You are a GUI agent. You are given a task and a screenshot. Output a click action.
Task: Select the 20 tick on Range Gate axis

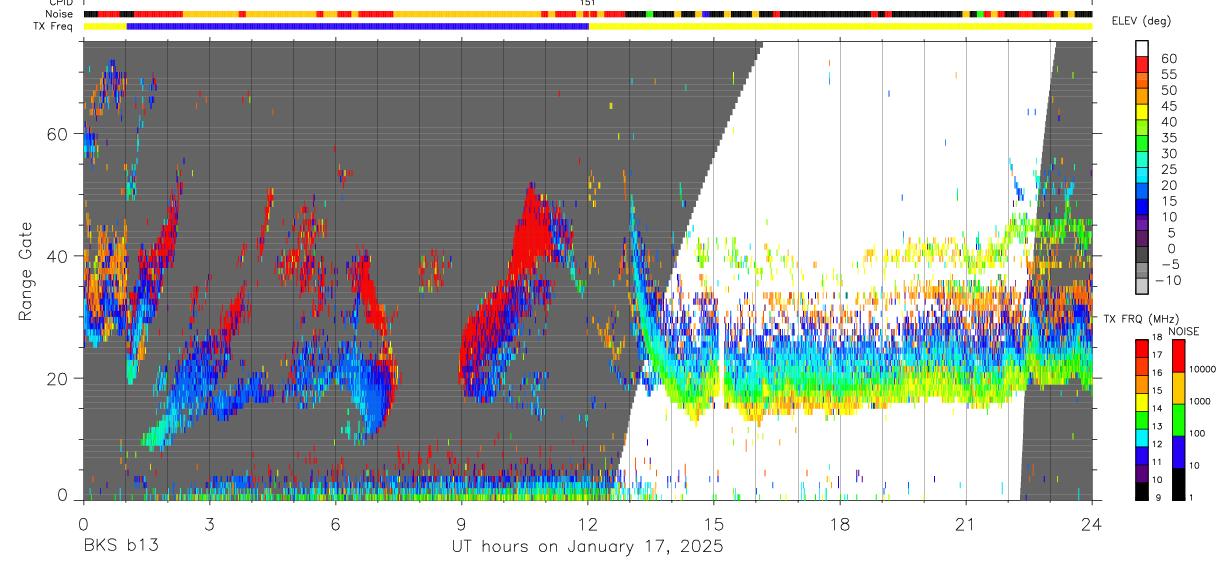pos(59,378)
